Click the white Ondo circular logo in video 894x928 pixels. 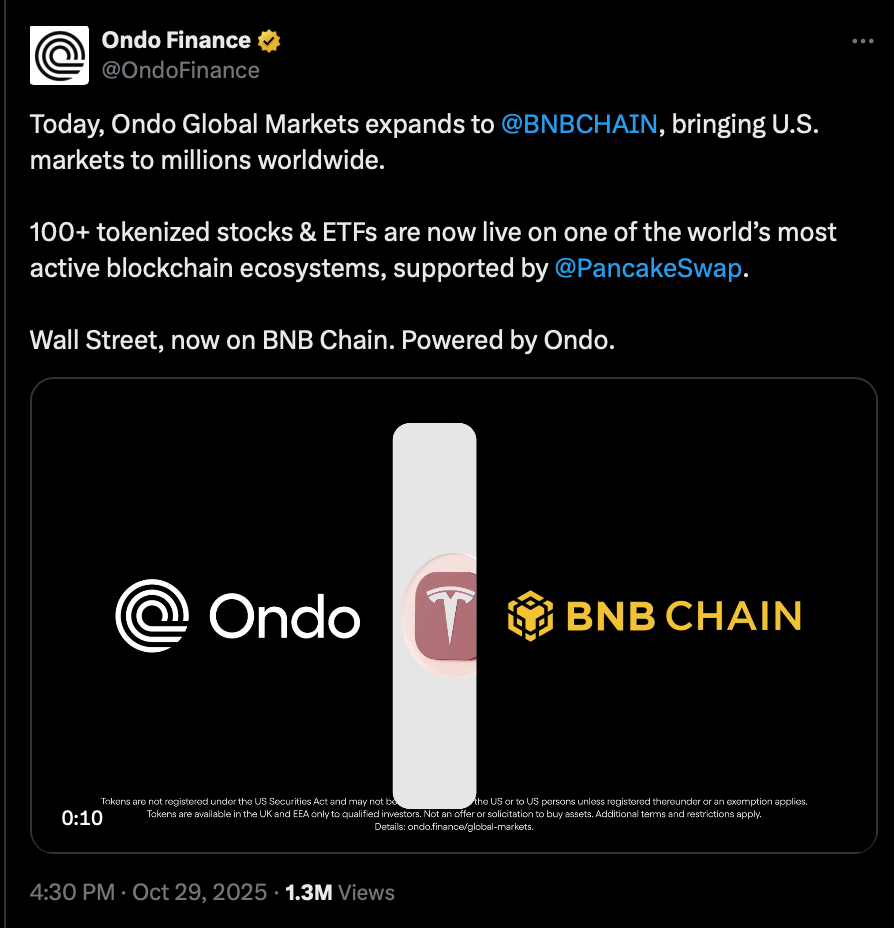(x=152, y=616)
